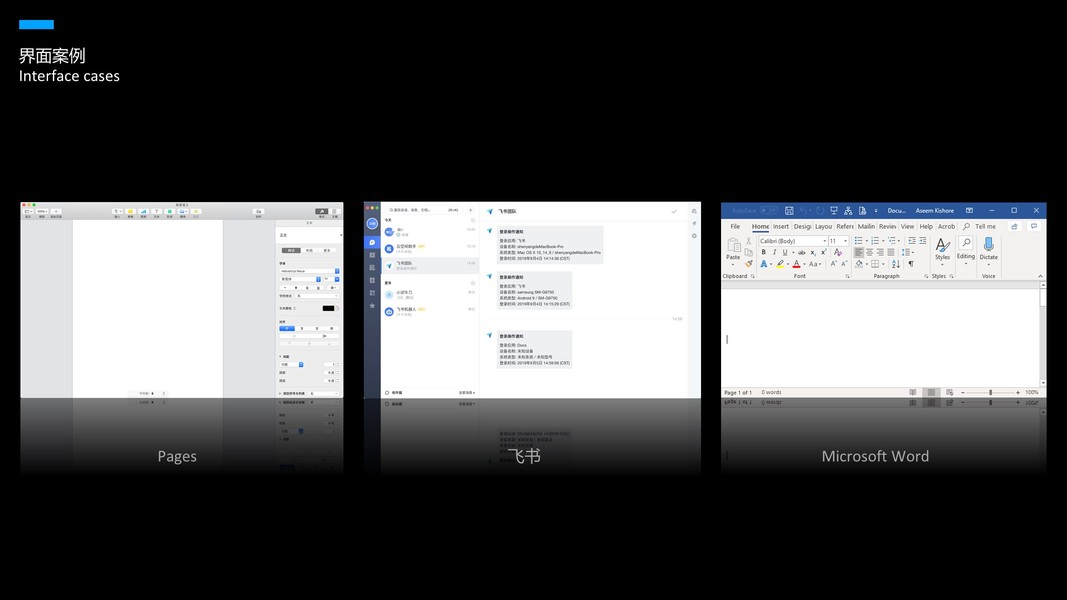
Task: Open the zoom percentage dropdown in Pages' toolbar
Action: pyautogui.click(x=42, y=212)
